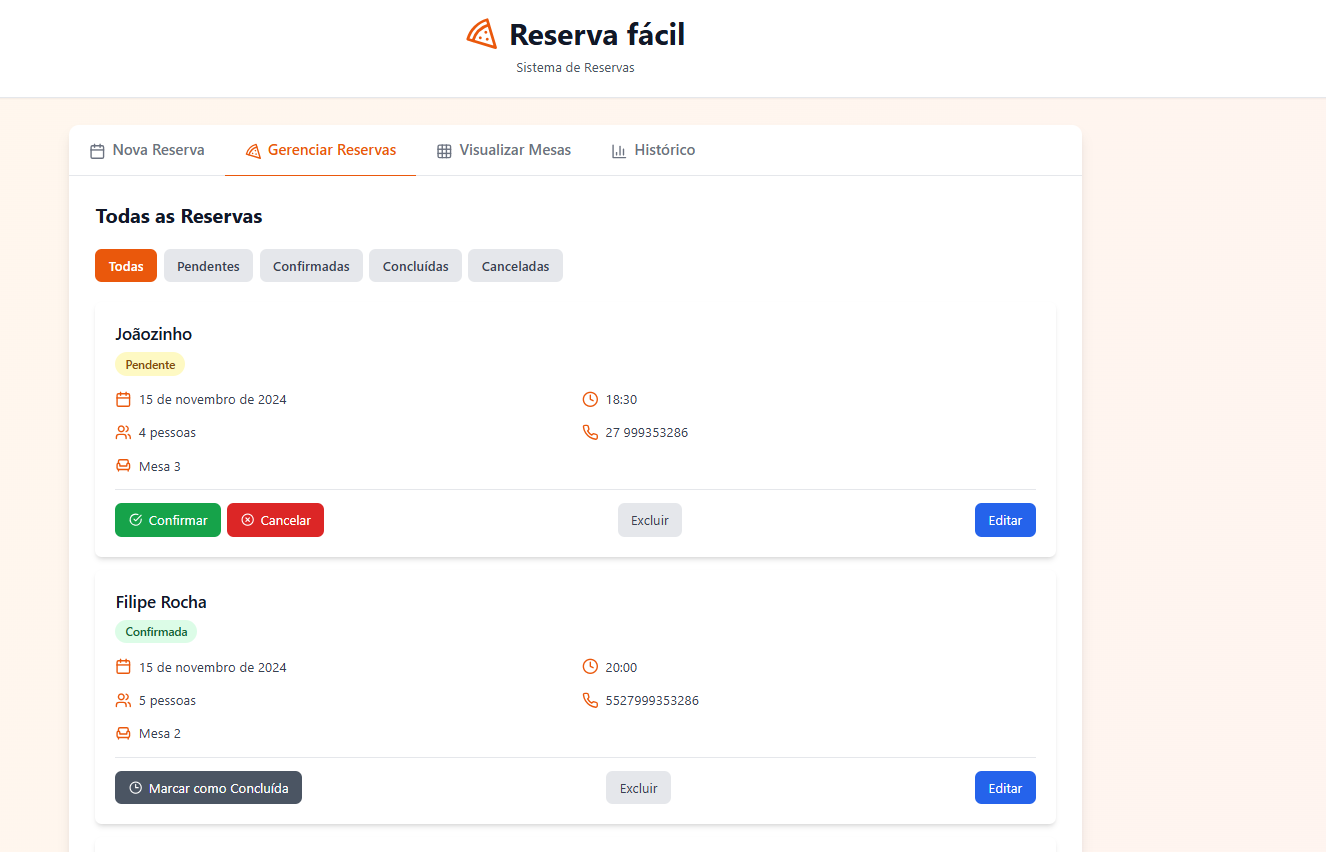The image size is (1326, 852).
Task: Click the people icon beside 5 pessoas
Action: point(123,701)
